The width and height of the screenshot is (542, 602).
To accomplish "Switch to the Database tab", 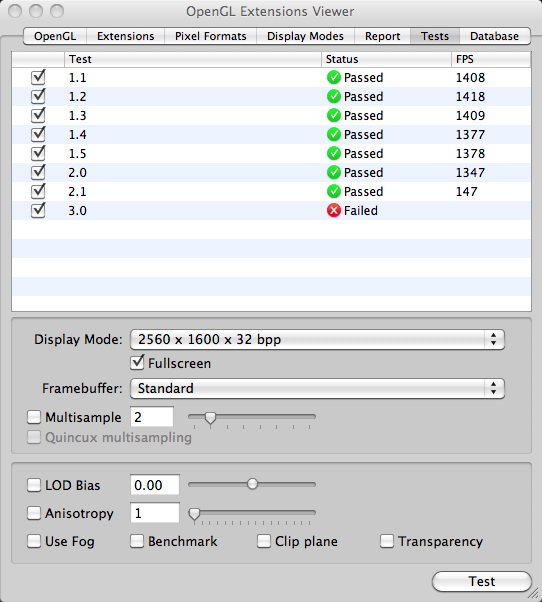I will tap(495, 36).
